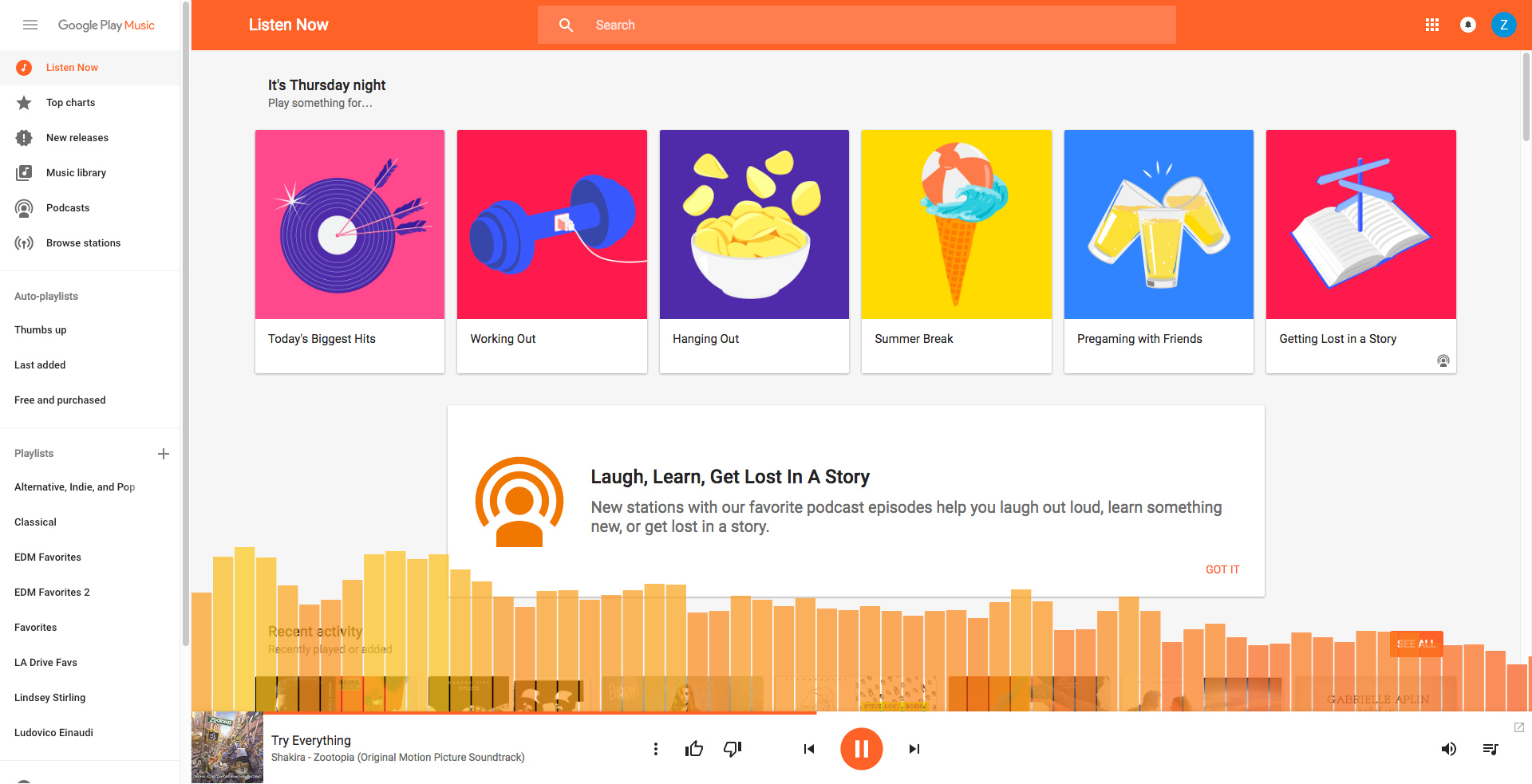
Task: Play the Summer Break station
Action: point(957,251)
